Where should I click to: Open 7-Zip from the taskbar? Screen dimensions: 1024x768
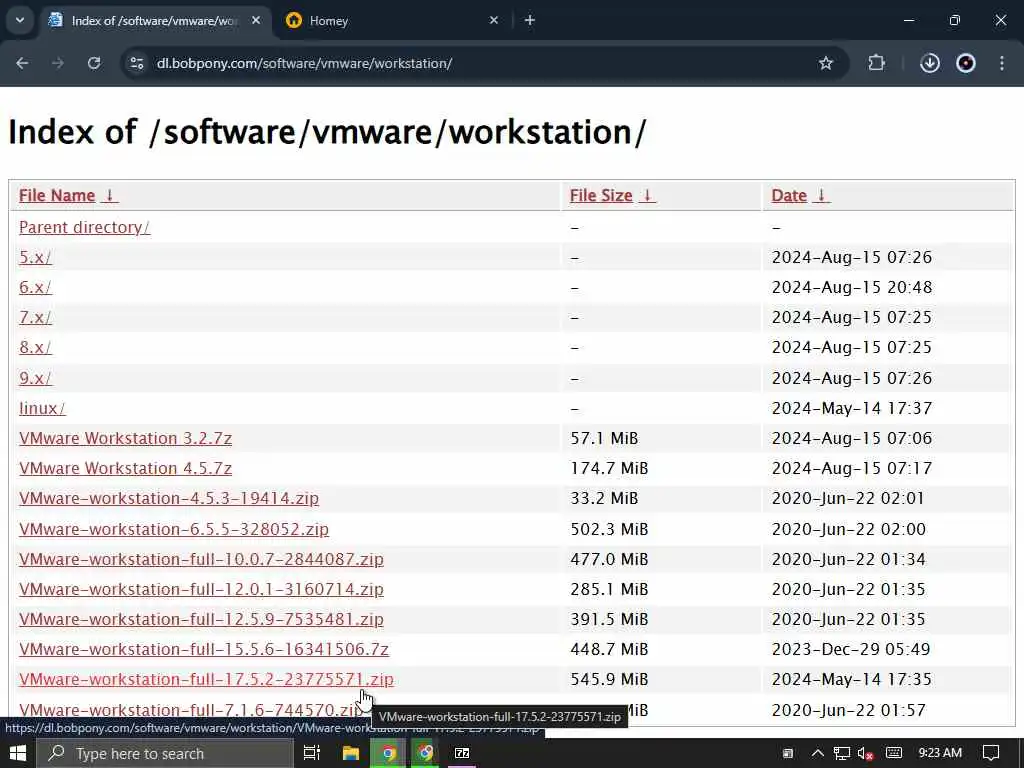462,753
